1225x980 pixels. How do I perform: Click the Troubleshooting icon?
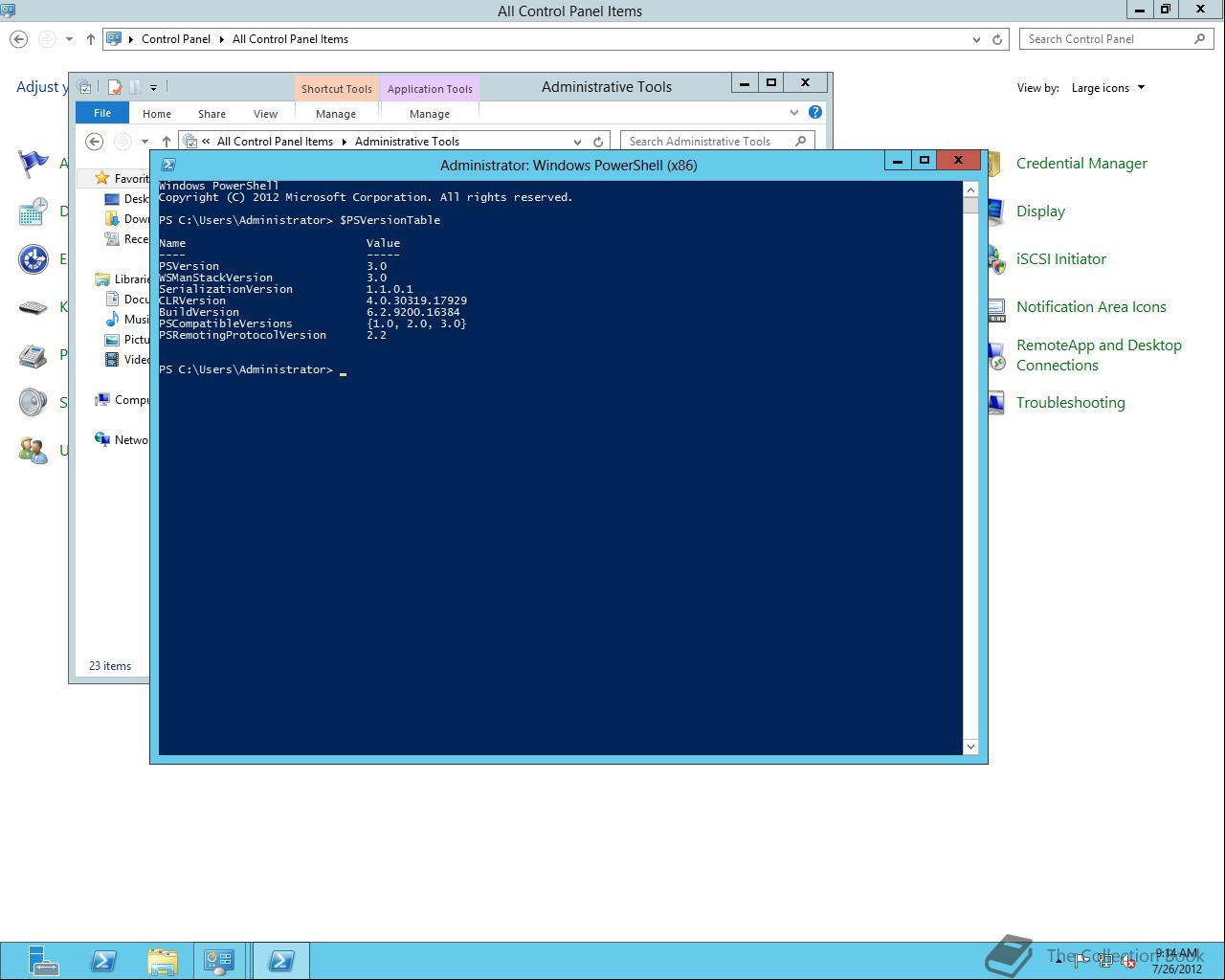coord(996,403)
